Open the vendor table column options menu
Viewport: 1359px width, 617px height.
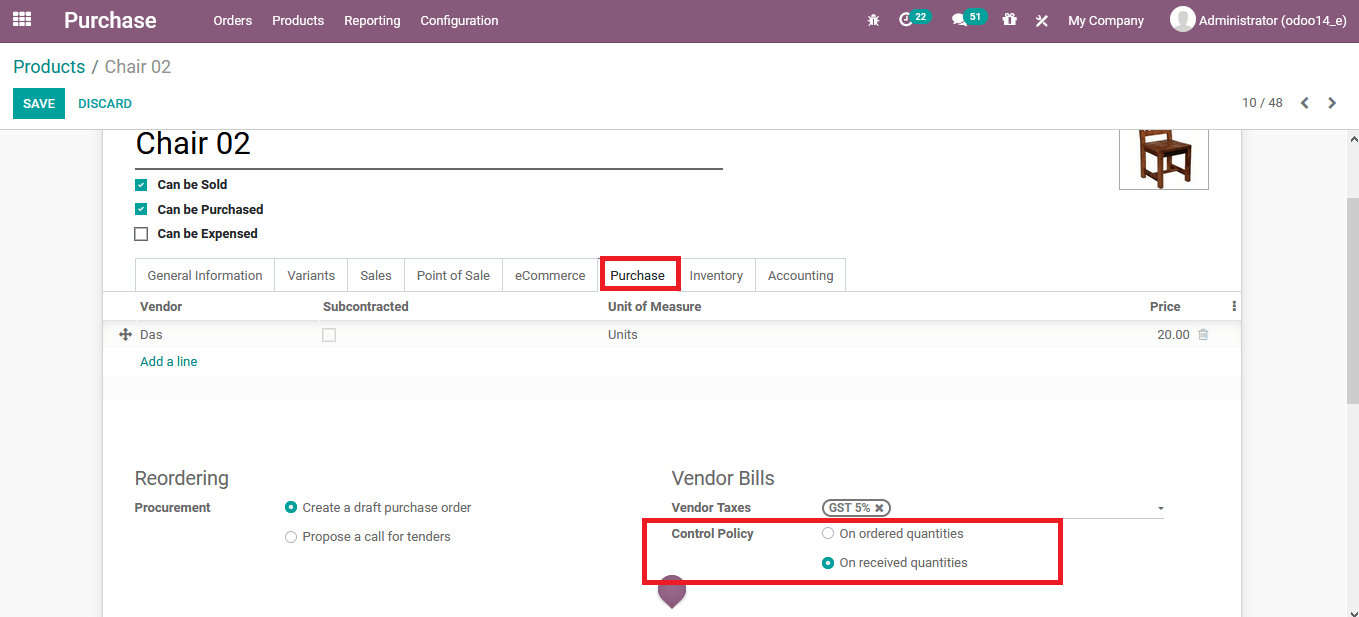click(1234, 307)
